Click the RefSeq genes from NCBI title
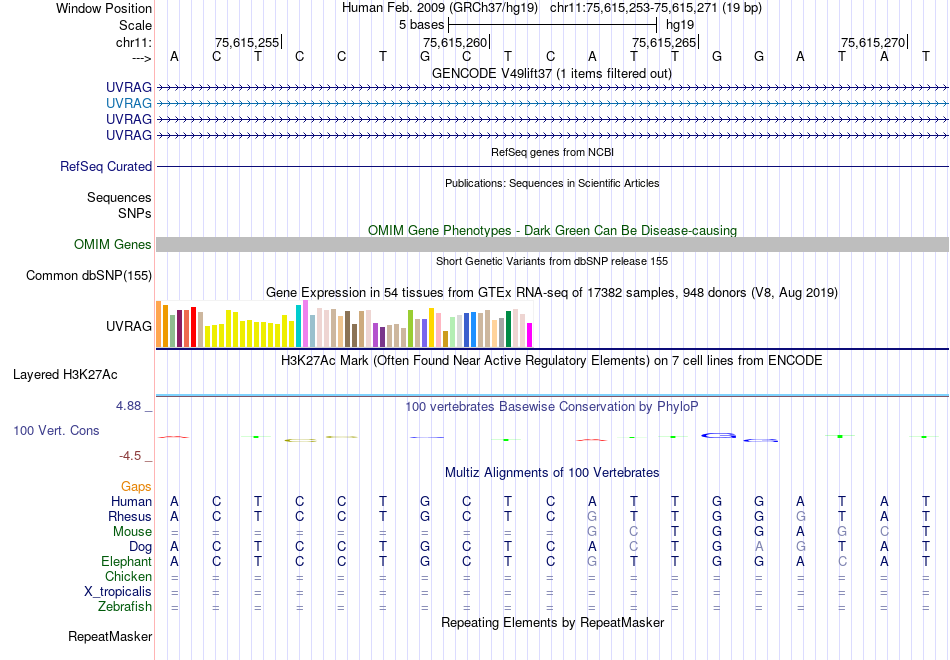 pos(553,152)
